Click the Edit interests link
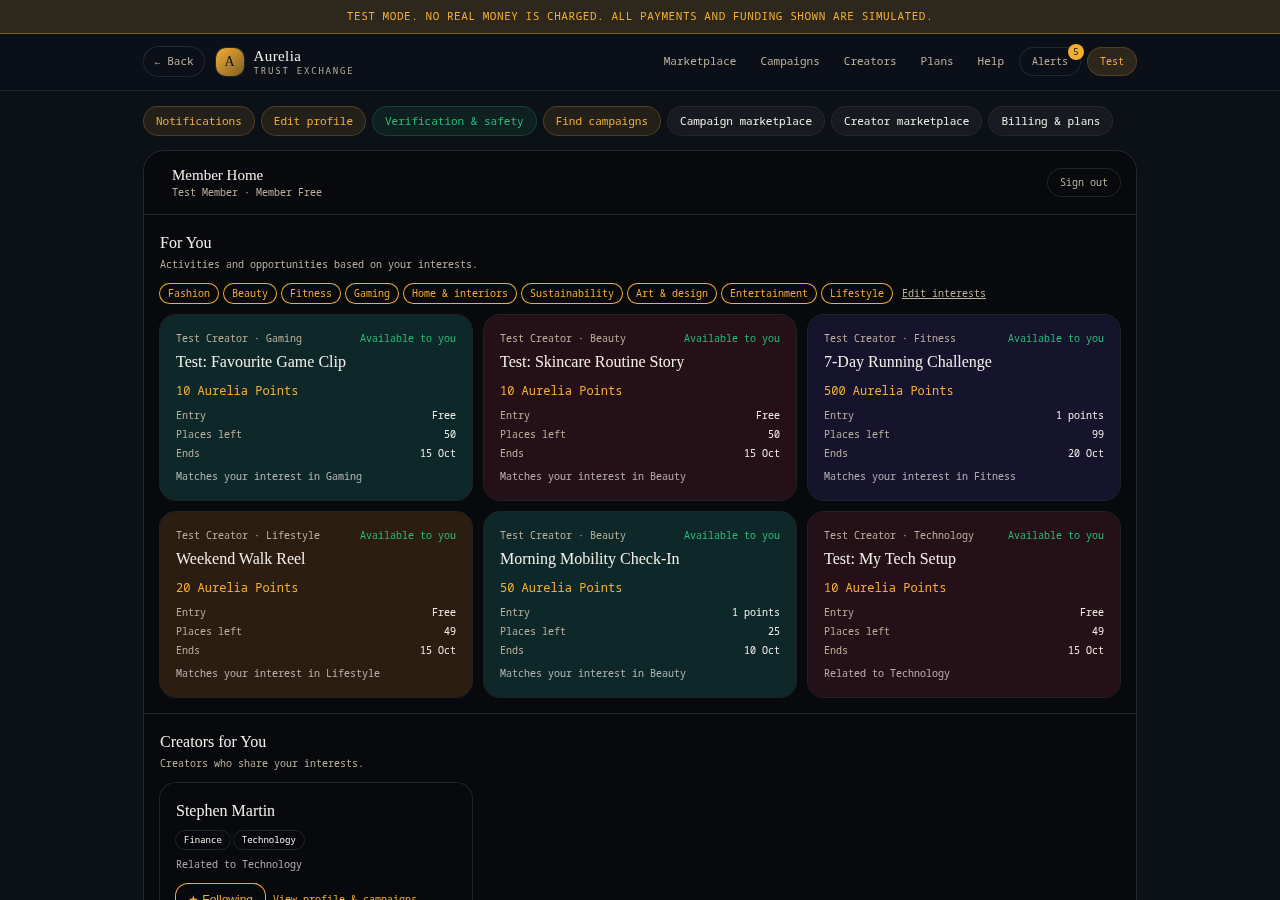Screen dimensions: 1280x900 [944, 293]
